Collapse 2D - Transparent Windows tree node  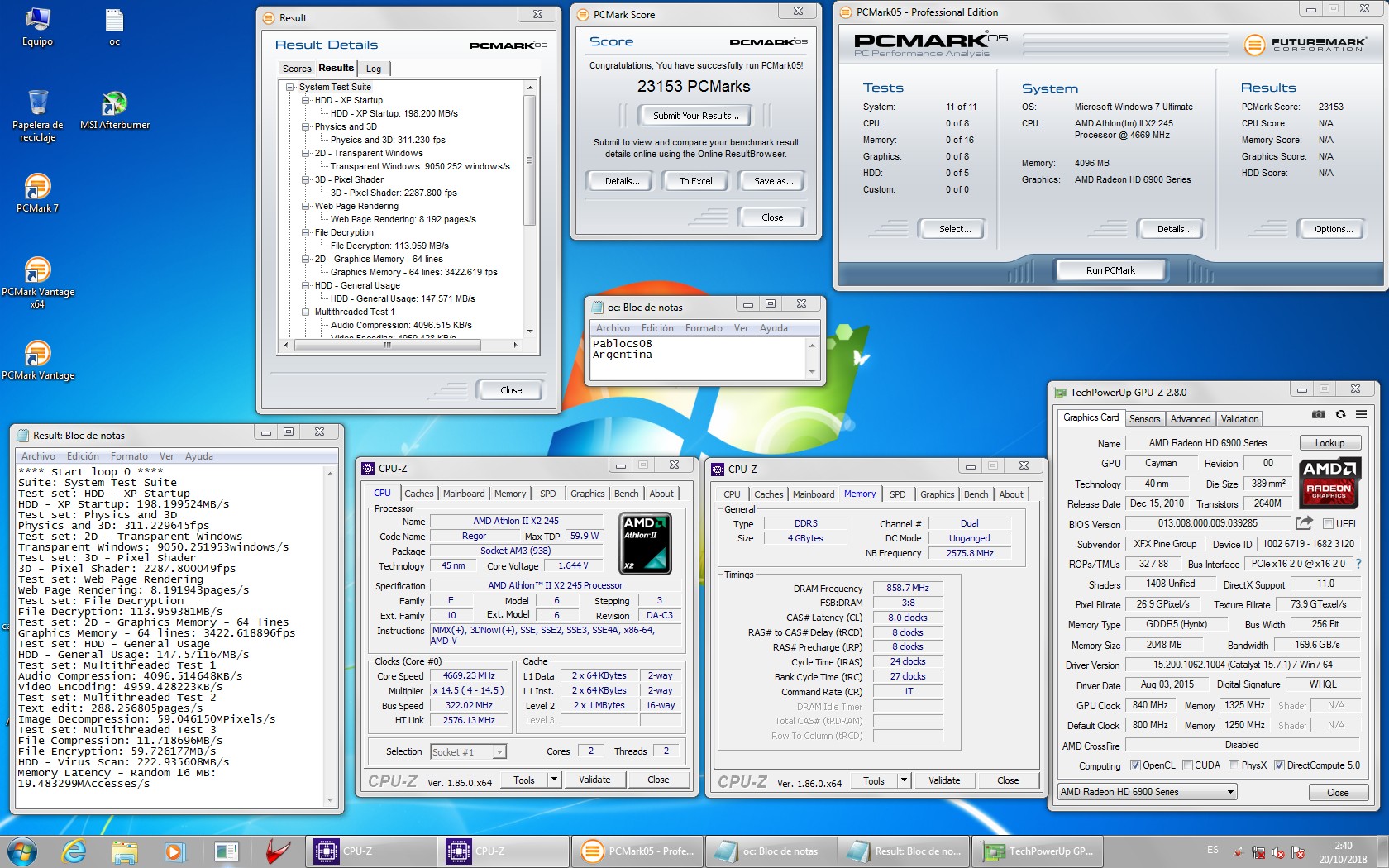tap(306, 153)
